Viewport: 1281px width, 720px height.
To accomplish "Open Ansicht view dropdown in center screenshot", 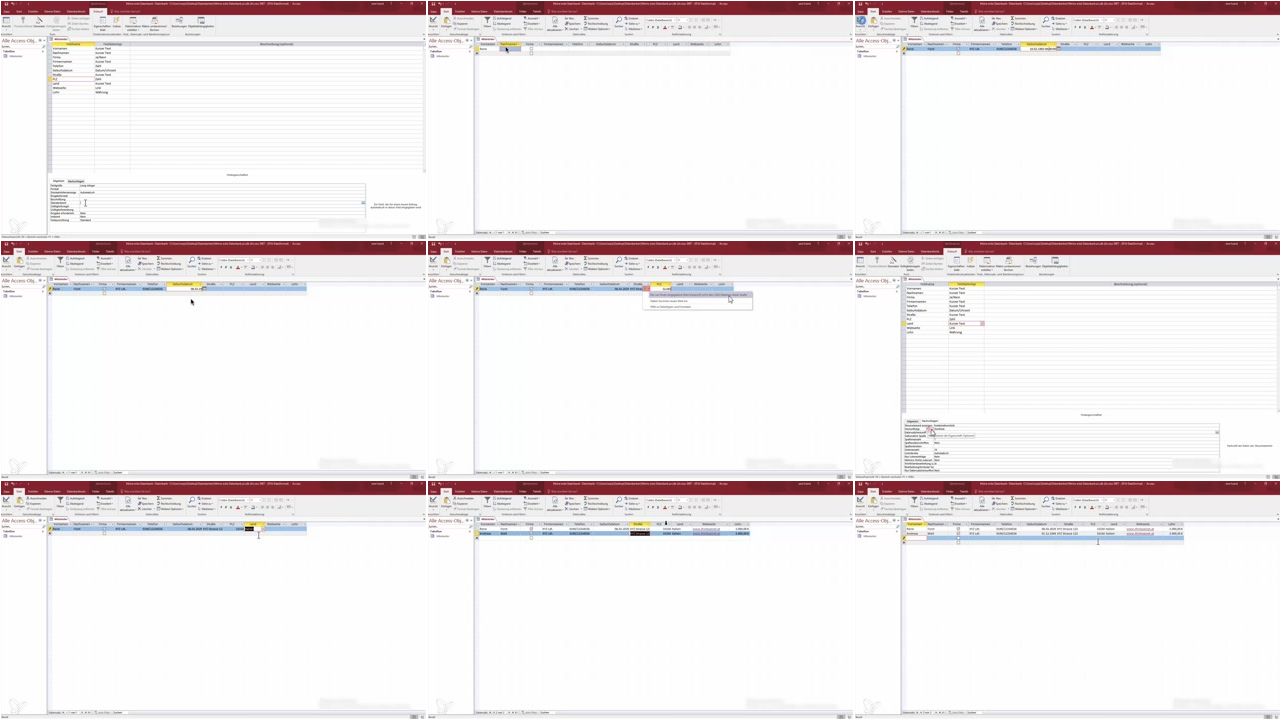I will (x=434, y=264).
